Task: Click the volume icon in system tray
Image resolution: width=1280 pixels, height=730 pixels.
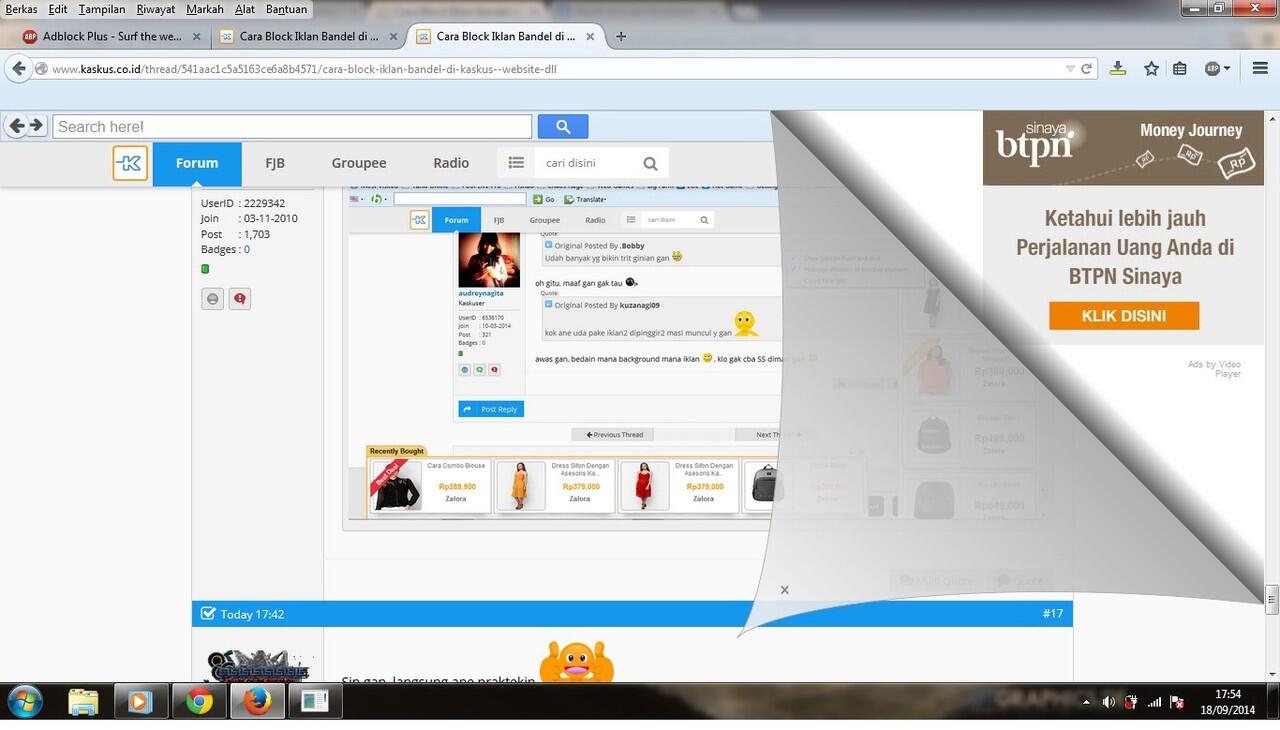Action: (1108, 702)
